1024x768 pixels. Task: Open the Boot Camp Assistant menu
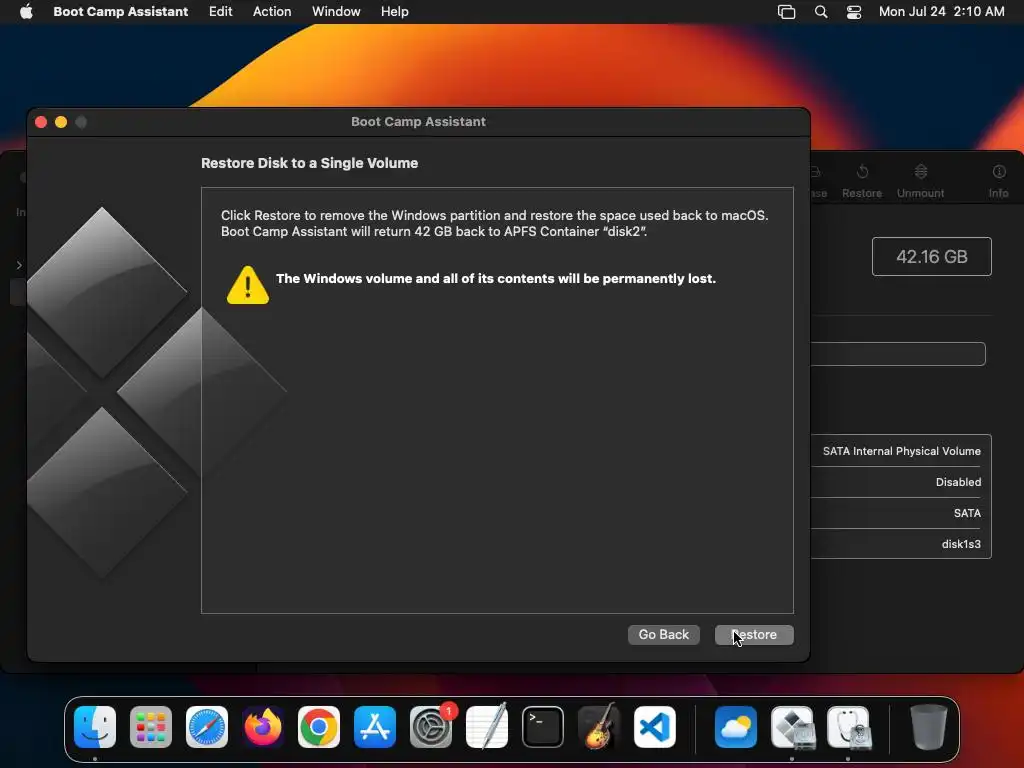tap(120, 12)
